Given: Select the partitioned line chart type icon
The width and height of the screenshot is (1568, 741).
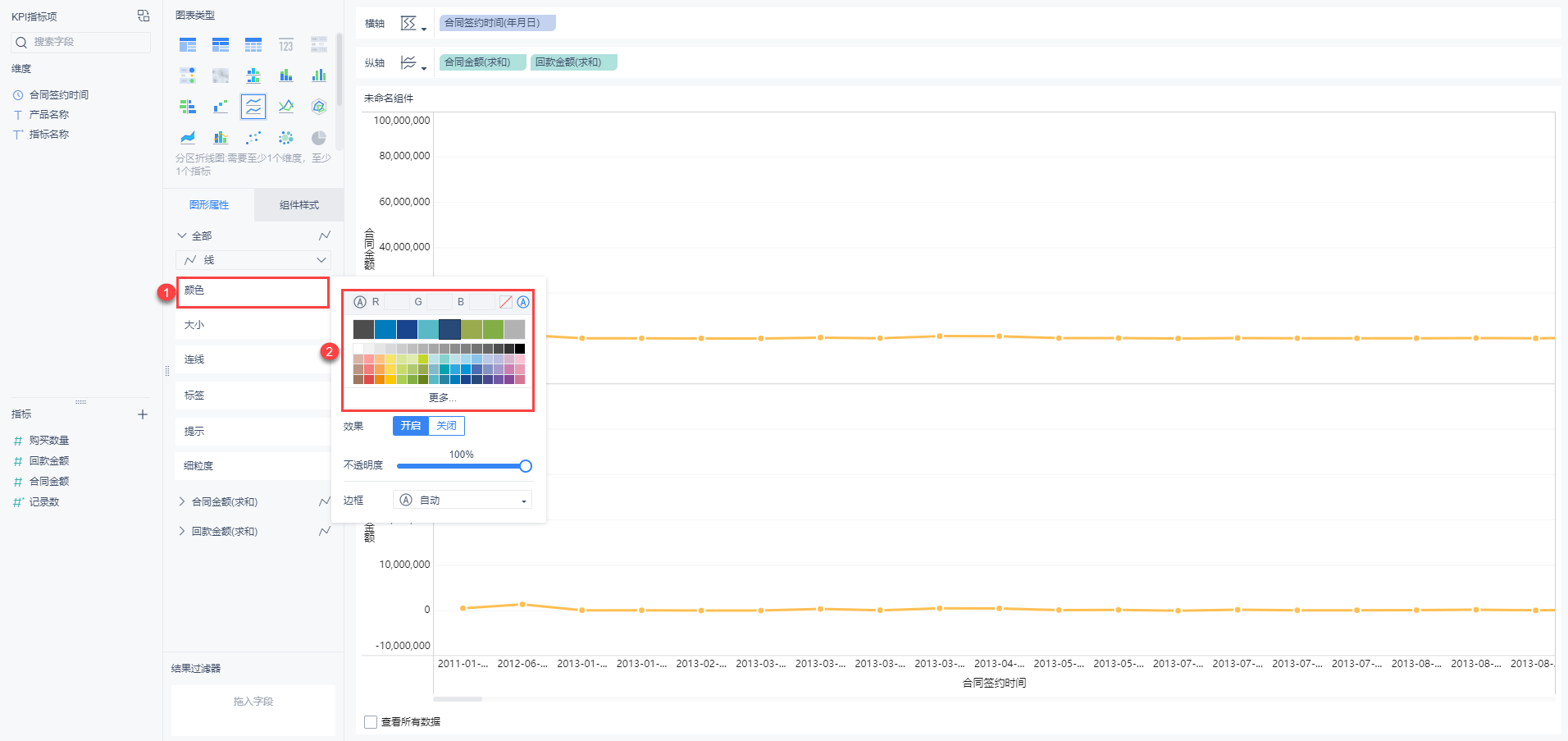Looking at the screenshot, I should click(x=253, y=107).
